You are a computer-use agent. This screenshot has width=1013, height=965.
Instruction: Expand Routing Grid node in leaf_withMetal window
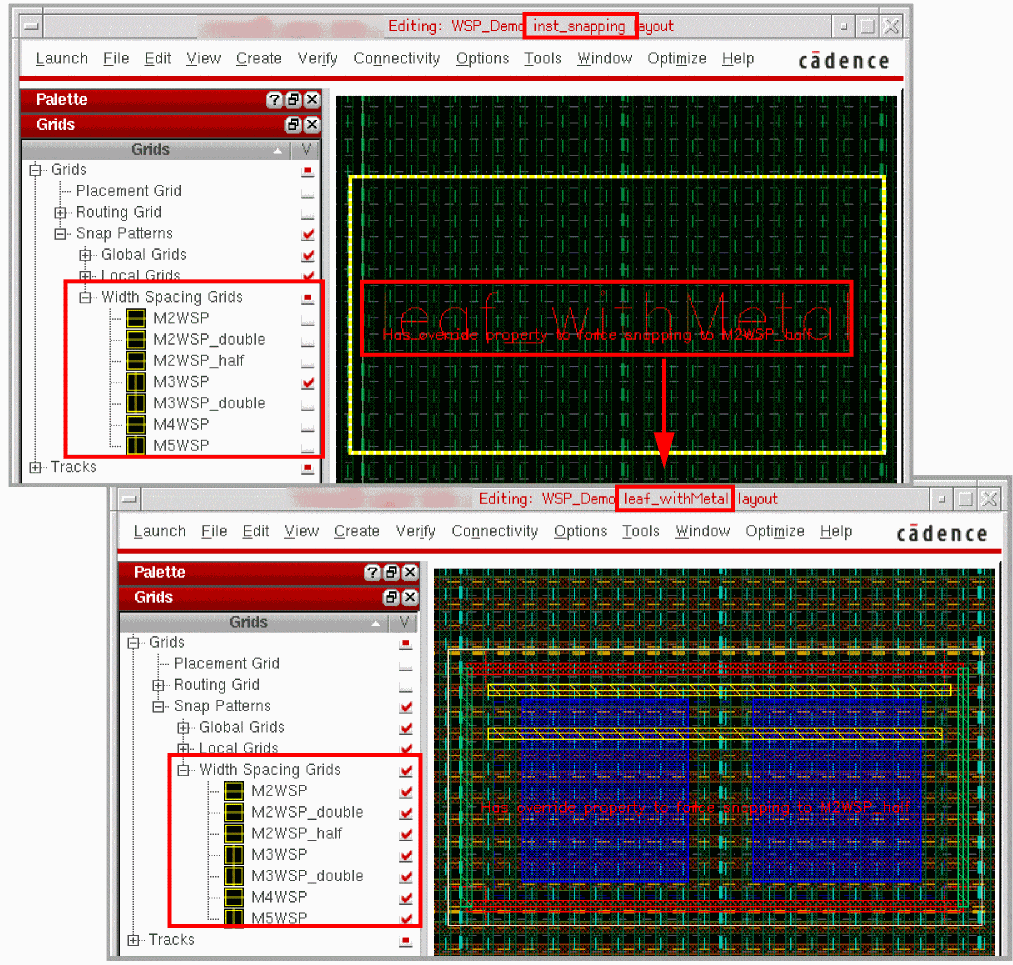(x=158, y=685)
